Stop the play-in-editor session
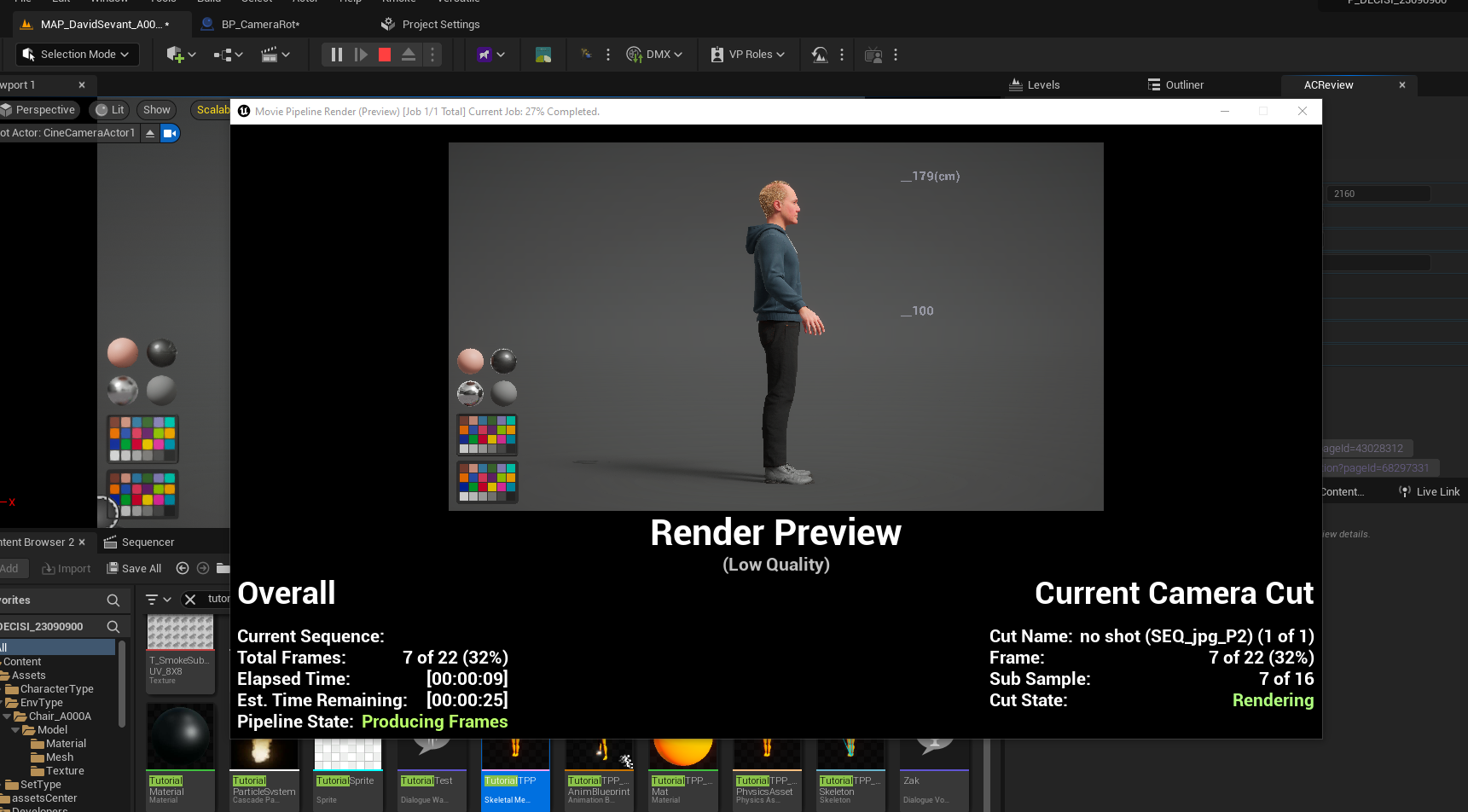Image resolution: width=1468 pixels, height=812 pixels. 385,55
